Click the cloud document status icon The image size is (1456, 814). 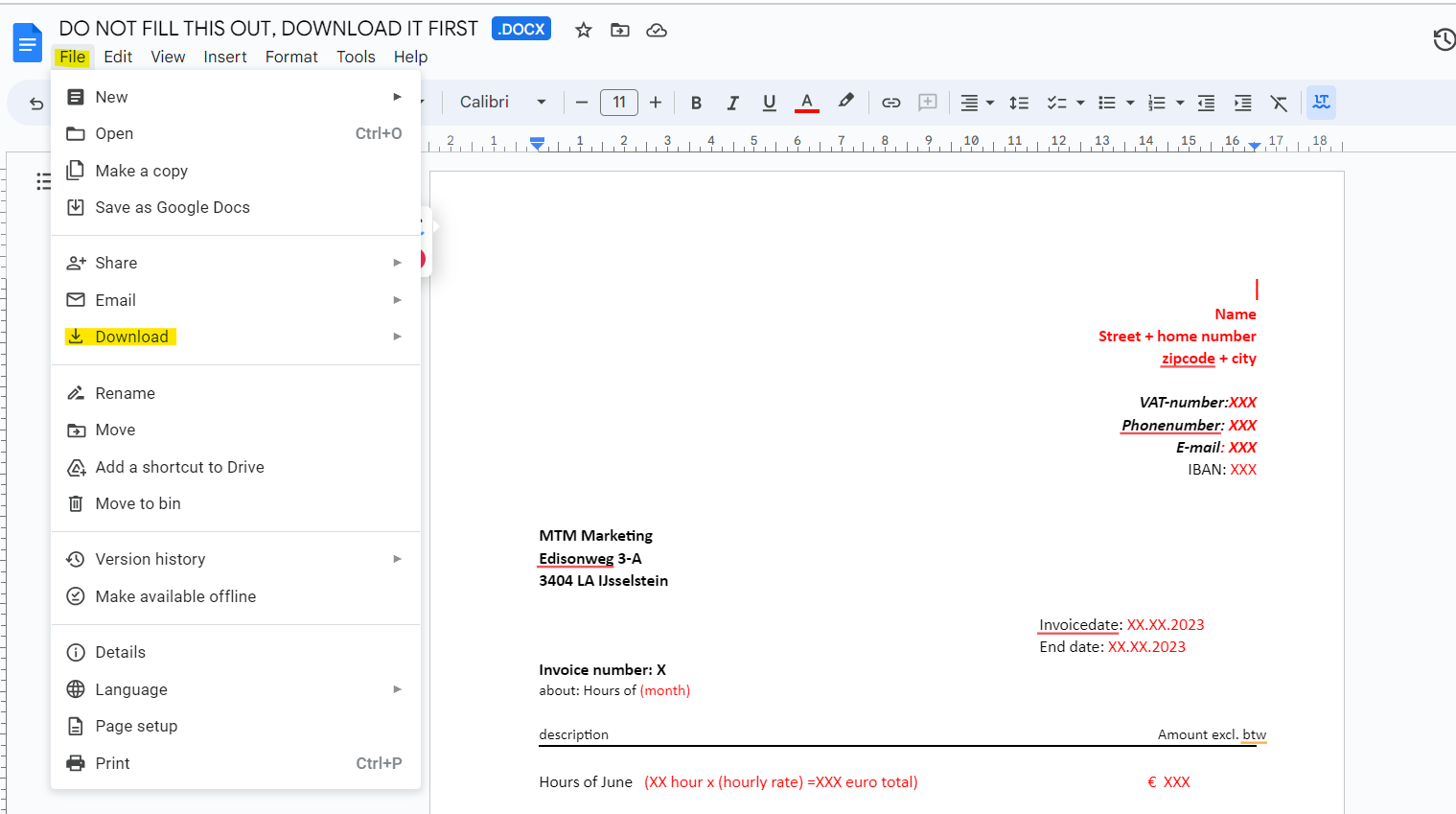(x=657, y=30)
